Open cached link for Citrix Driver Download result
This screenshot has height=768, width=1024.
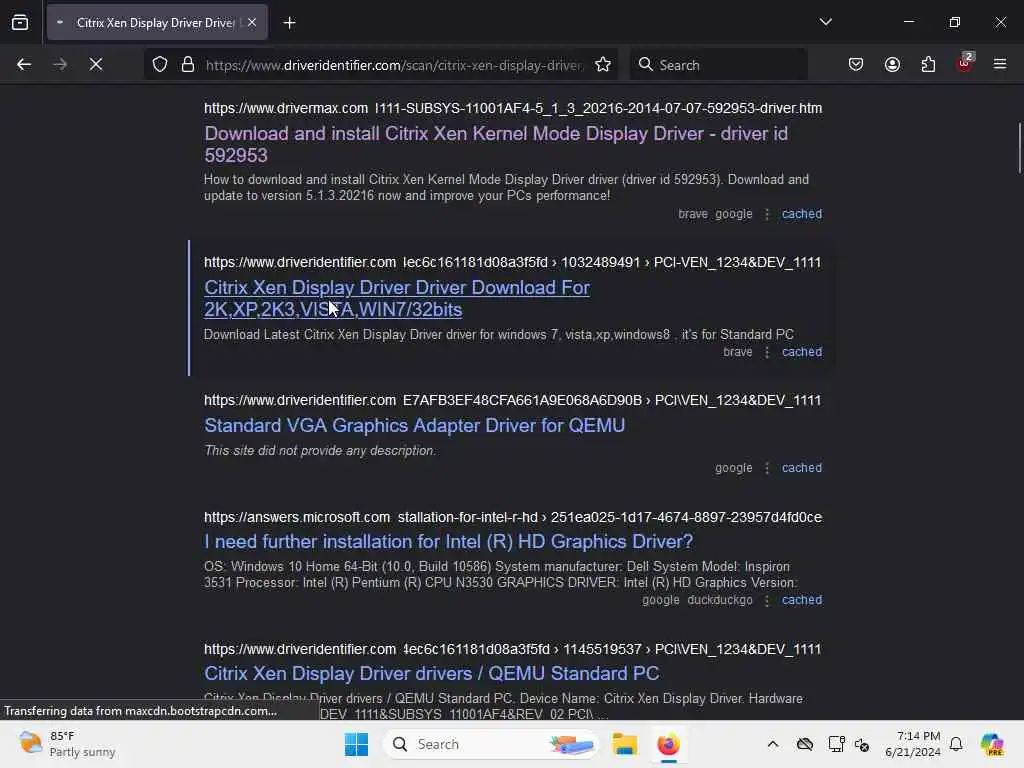802,352
